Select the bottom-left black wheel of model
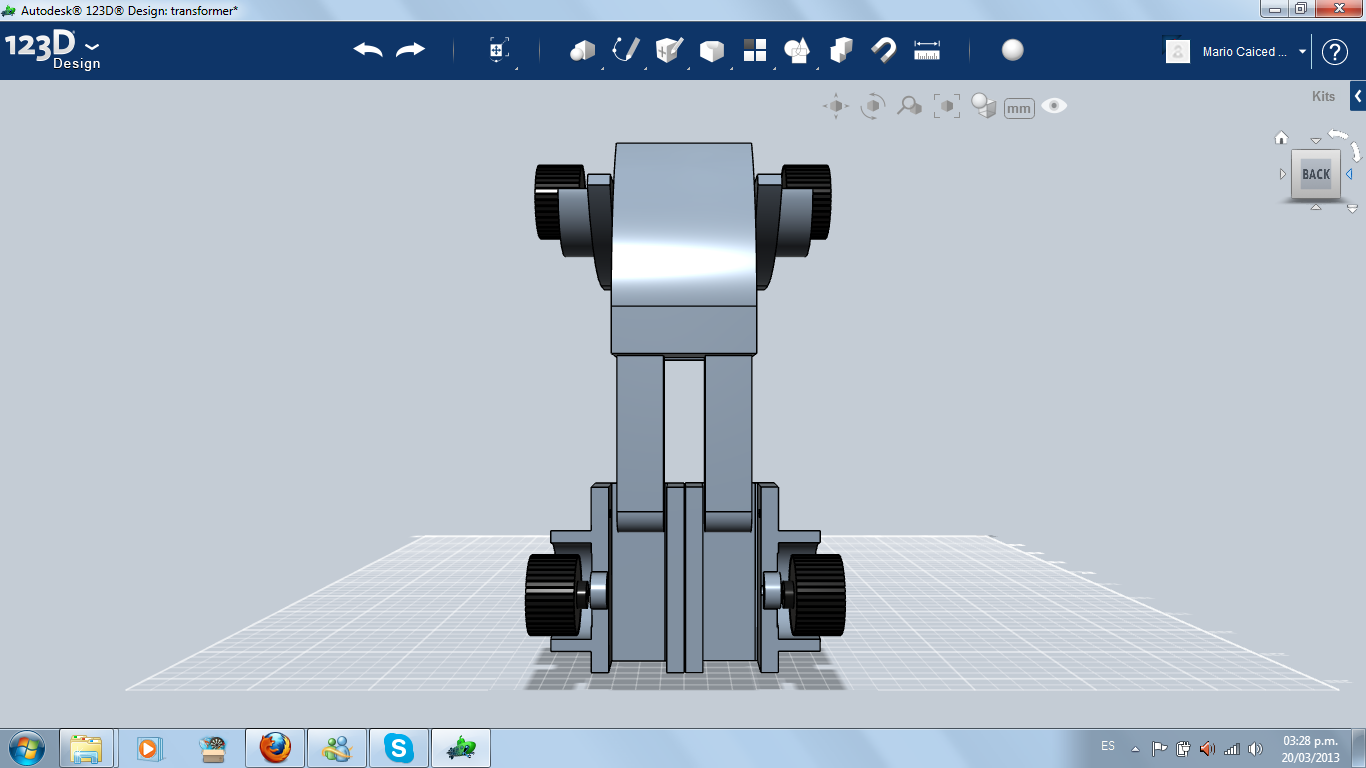 (x=553, y=595)
